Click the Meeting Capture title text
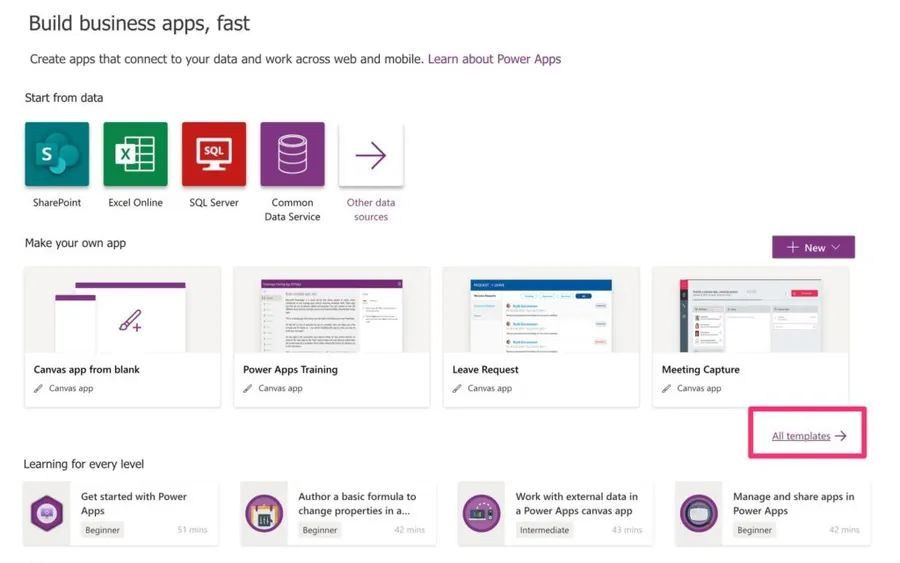The width and height of the screenshot is (900, 563). tap(700, 369)
